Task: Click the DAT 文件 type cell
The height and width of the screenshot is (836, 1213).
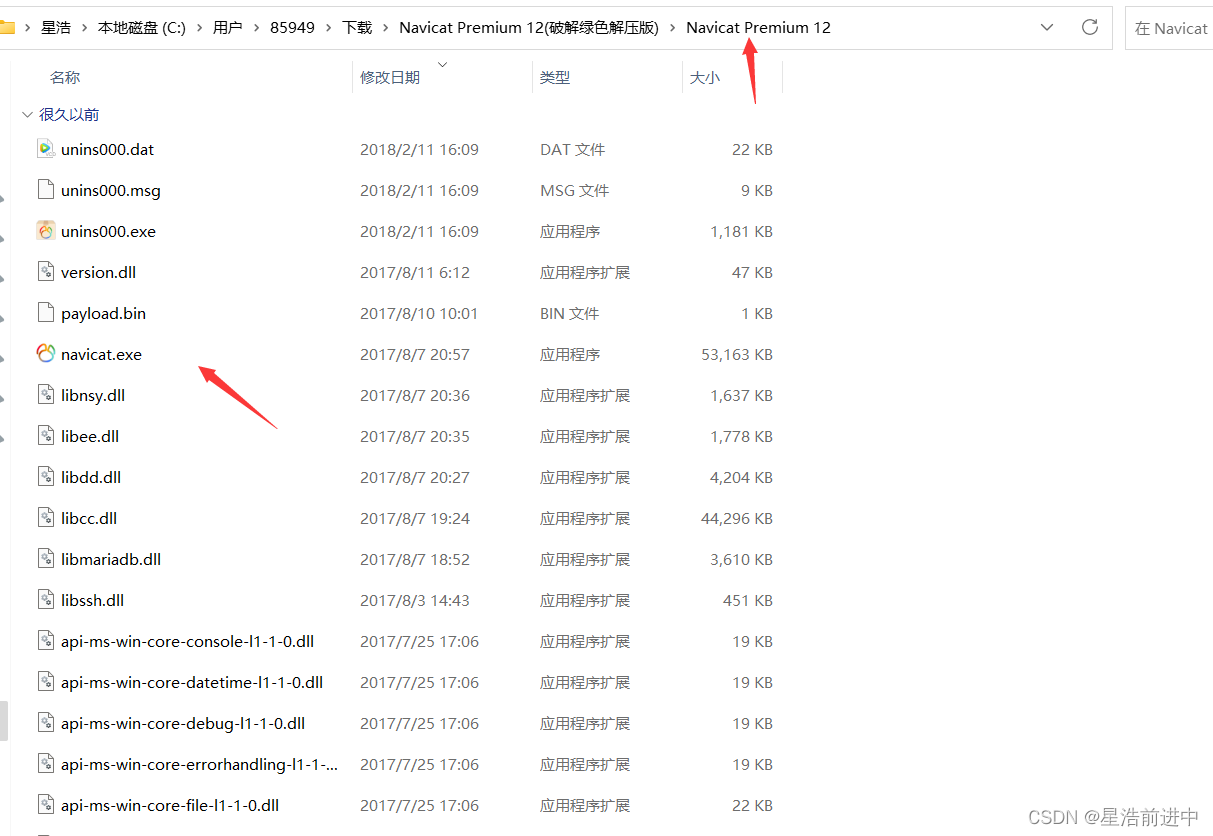Action: [572, 149]
